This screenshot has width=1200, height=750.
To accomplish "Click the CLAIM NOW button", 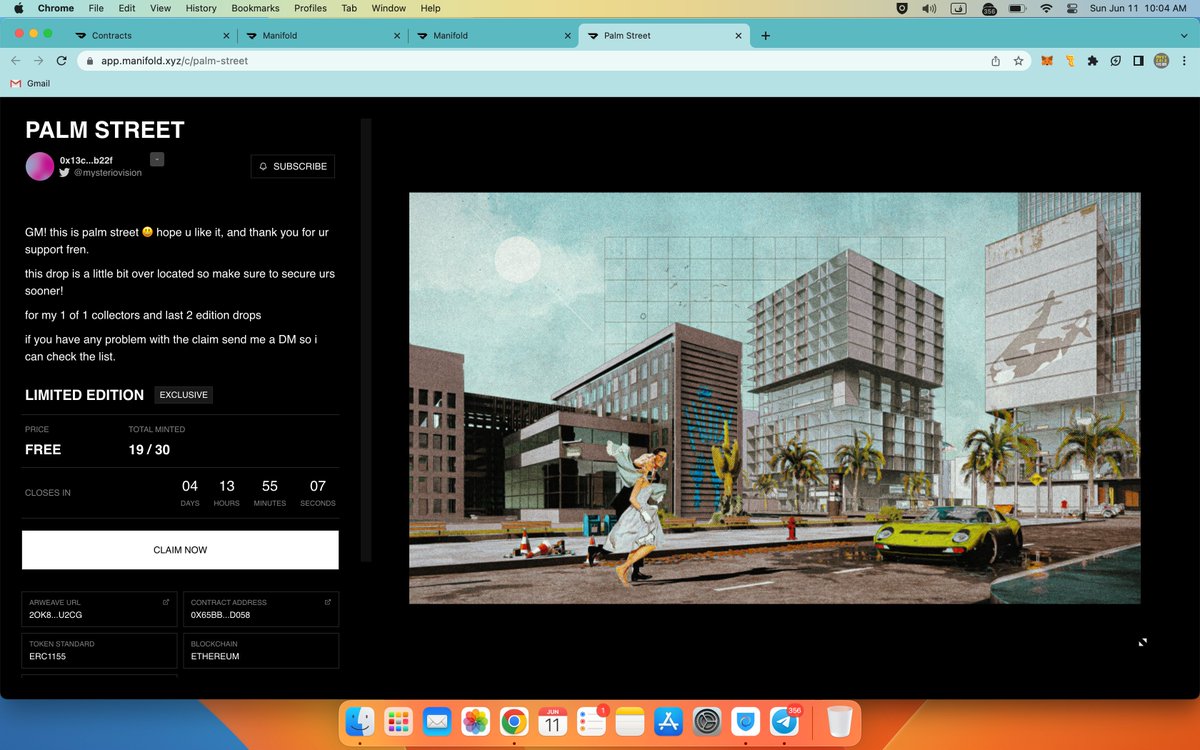I will (x=180, y=550).
